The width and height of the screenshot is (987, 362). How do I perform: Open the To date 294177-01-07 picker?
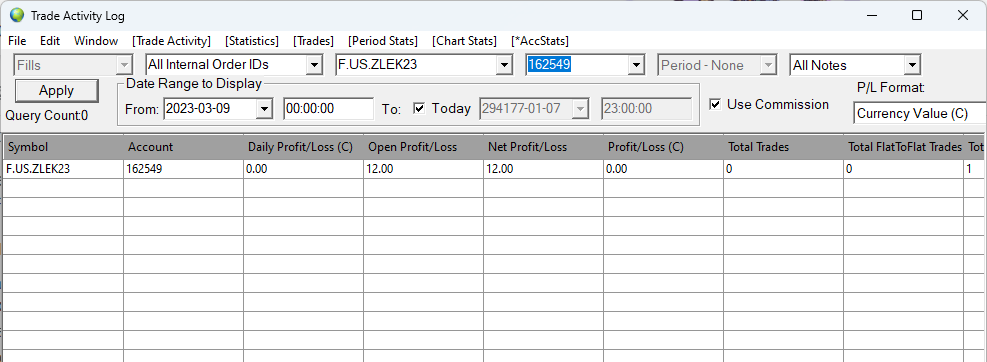click(534, 109)
